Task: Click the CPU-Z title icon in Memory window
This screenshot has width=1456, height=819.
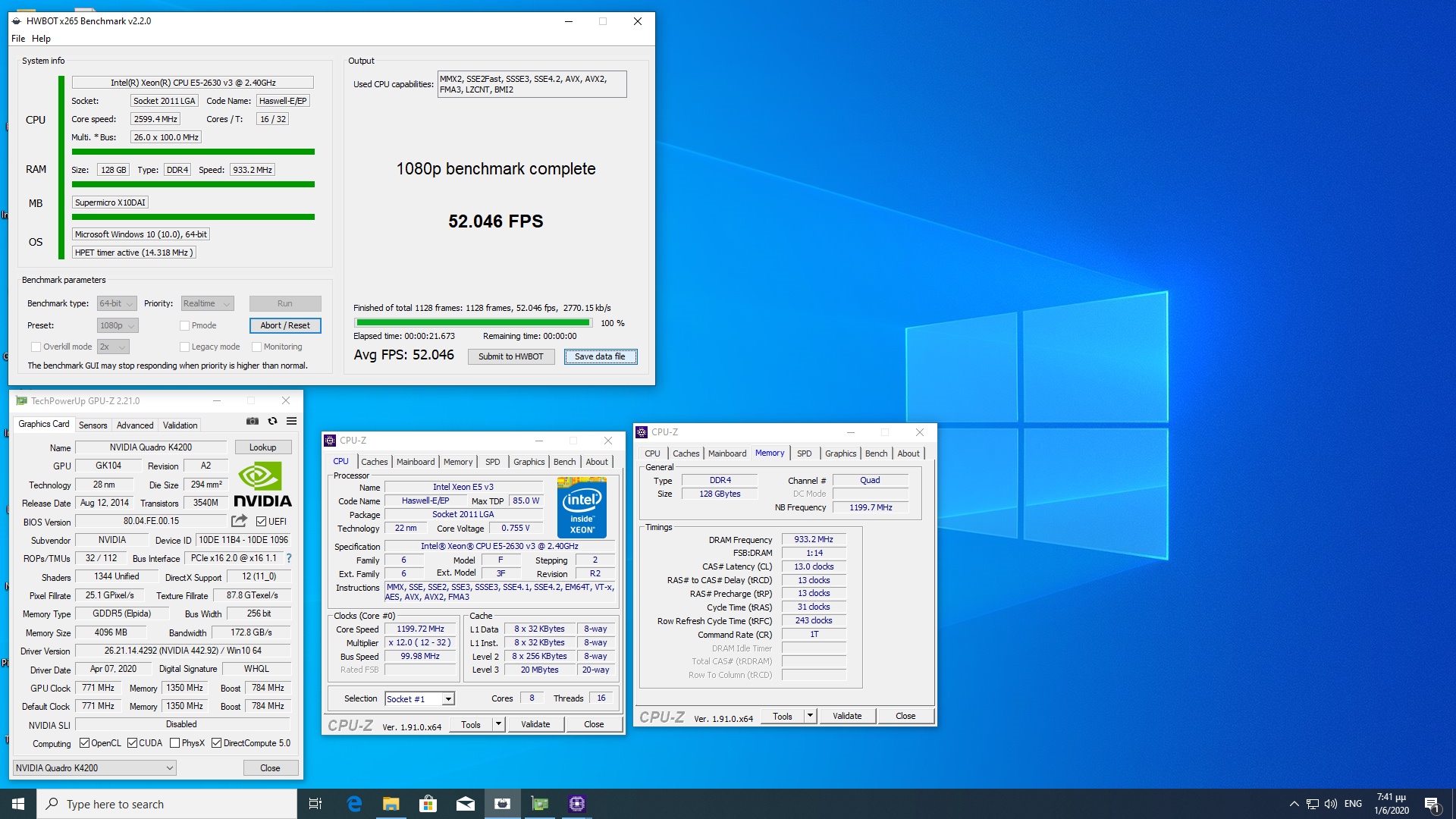Action: (x=642, y=432)
